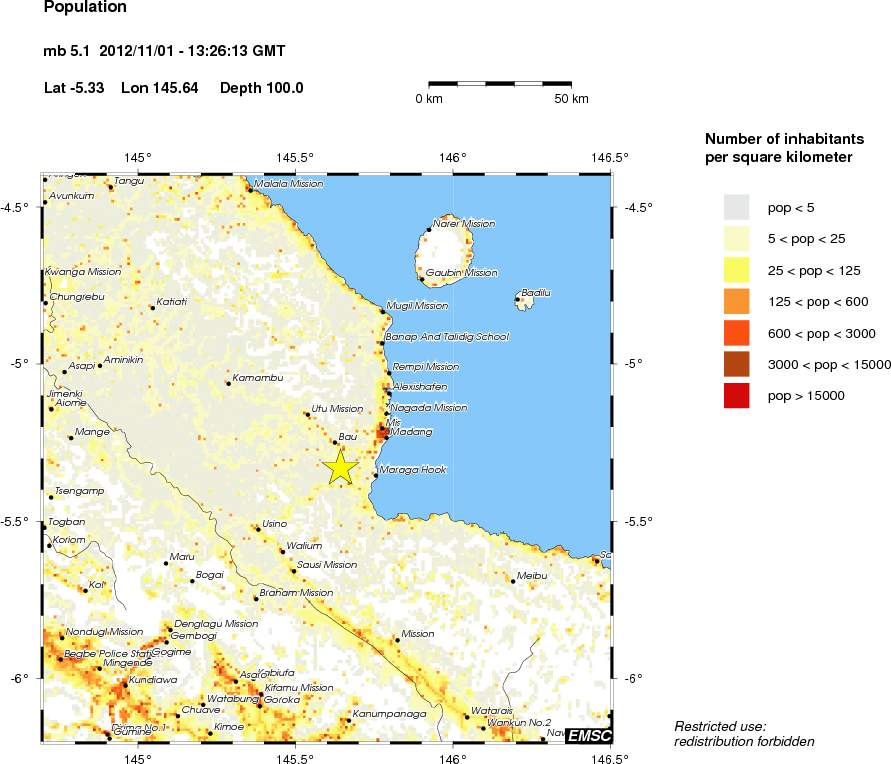Click the 0 to 50 km scale bar
The width and height of the screenshot is (891, 764).
(500, 84)
